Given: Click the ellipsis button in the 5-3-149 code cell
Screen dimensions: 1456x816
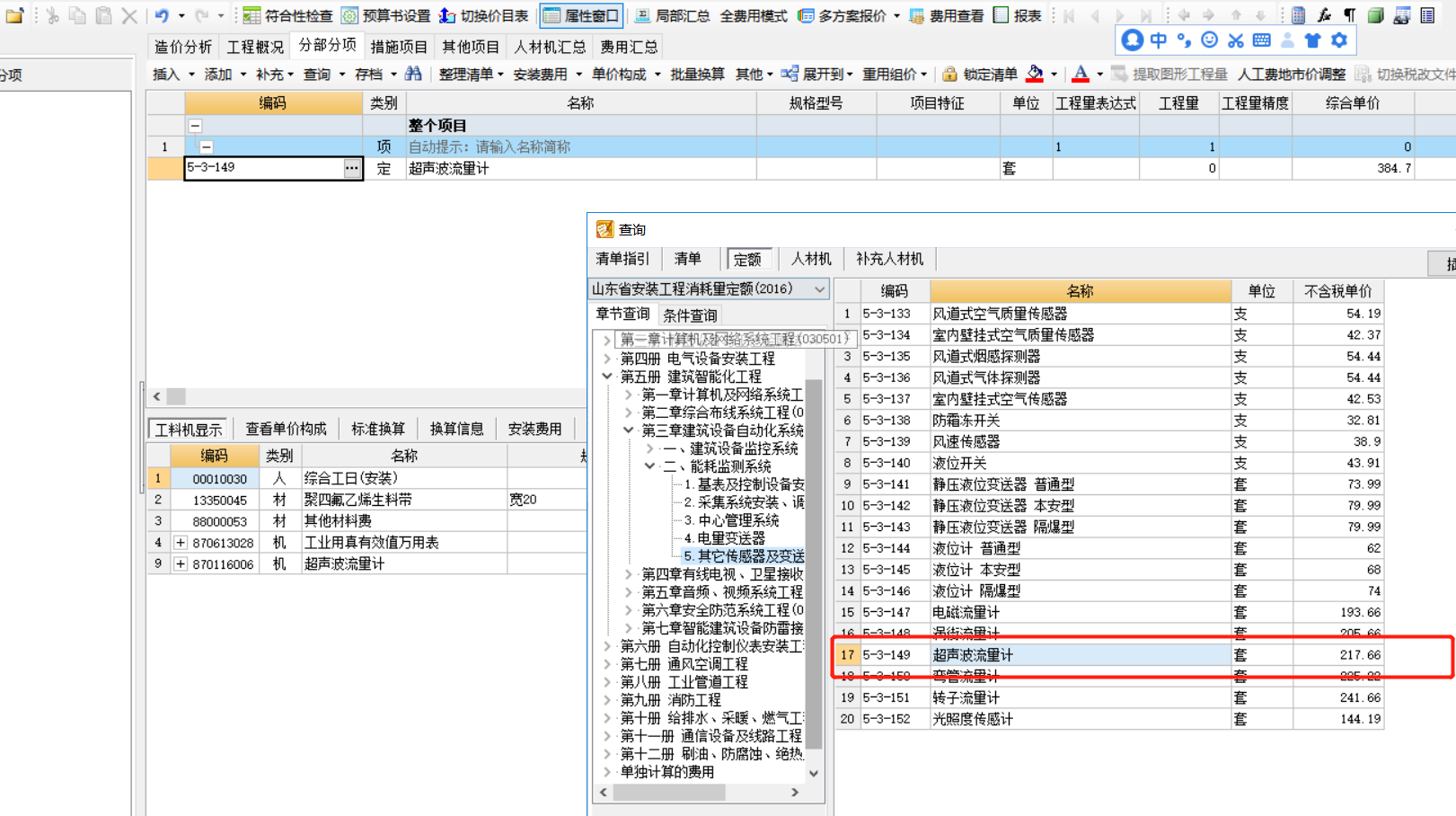Looking at the screenshot, I should point(351,168).
